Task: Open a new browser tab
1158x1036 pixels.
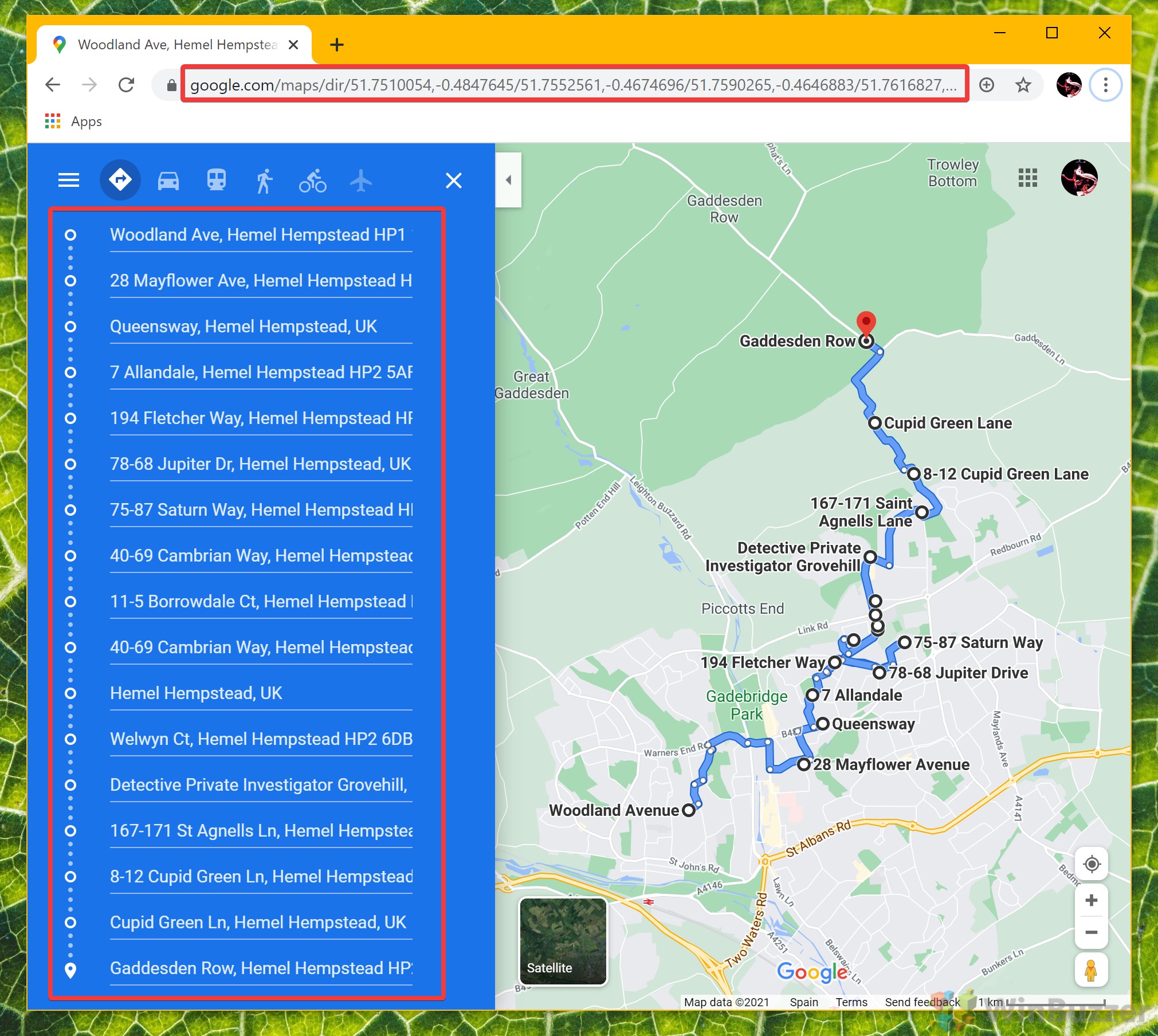Action: [x=337, y=45]
